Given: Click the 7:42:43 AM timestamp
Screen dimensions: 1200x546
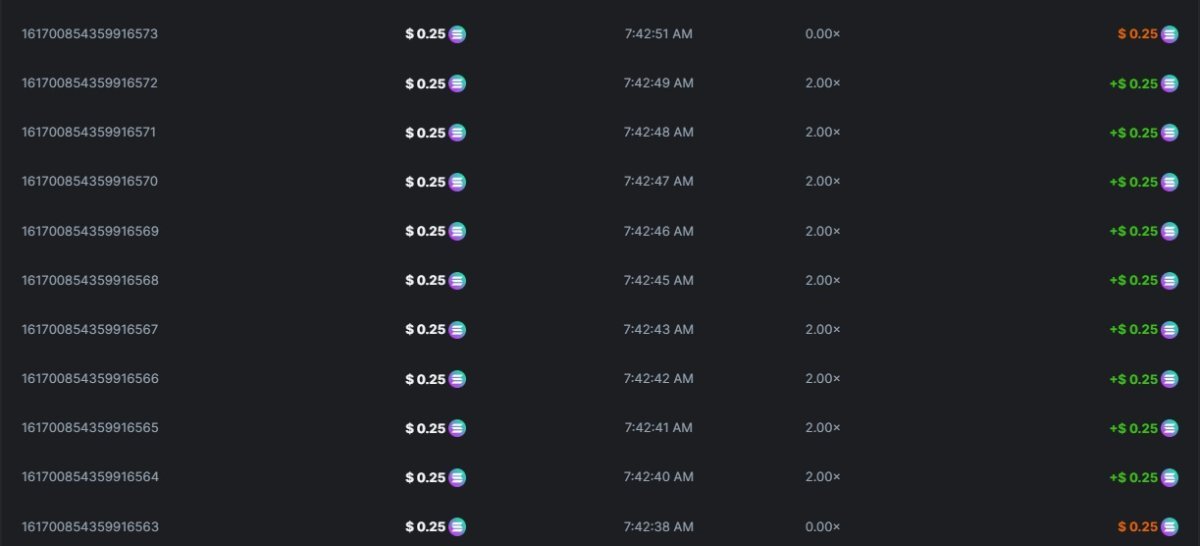Looking at the screenshot, I should click(x=658, y=330).
